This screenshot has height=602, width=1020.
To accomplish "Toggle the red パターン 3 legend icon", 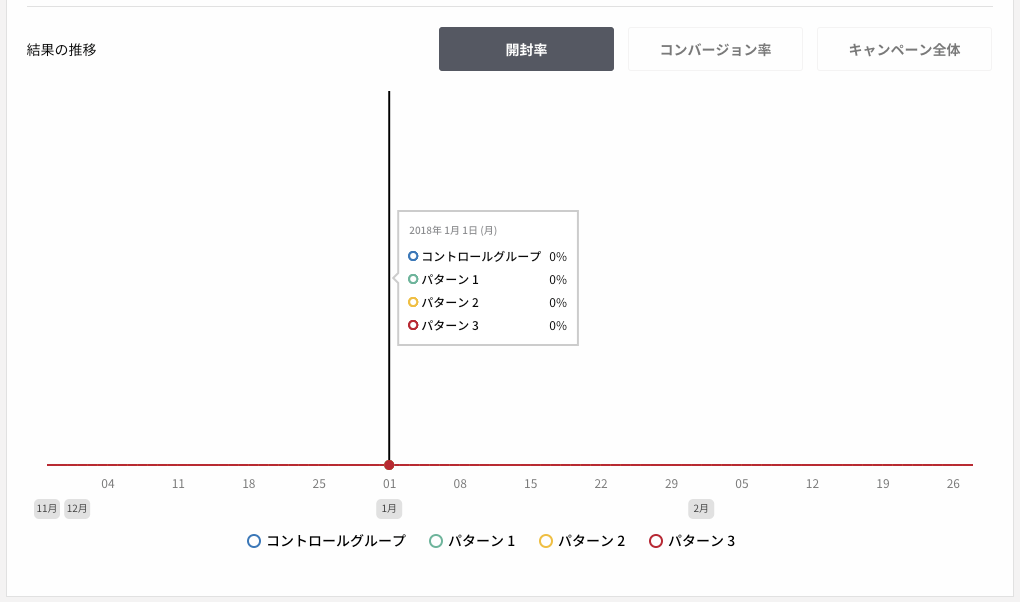I will coord(656,541).
